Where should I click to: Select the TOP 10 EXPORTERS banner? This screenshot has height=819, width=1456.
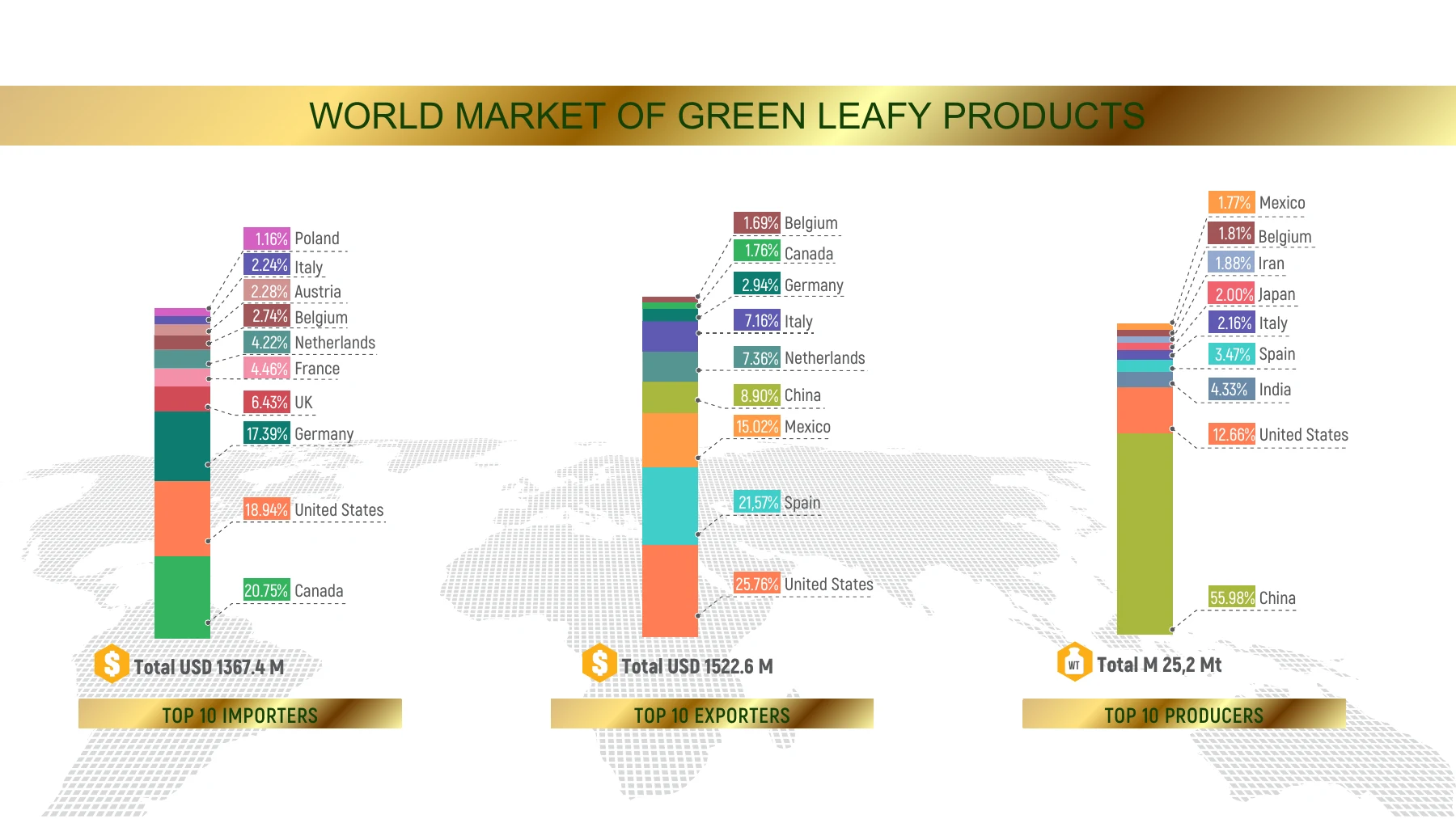[x=712, y=714]
